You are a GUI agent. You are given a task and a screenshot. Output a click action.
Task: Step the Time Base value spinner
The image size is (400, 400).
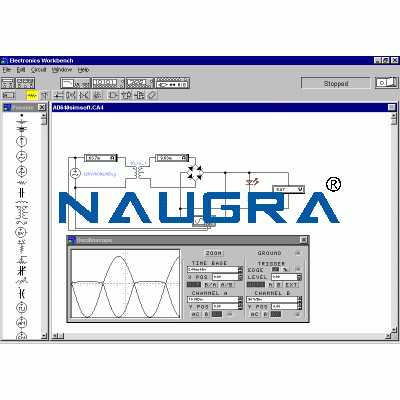[x=240, y=269]
